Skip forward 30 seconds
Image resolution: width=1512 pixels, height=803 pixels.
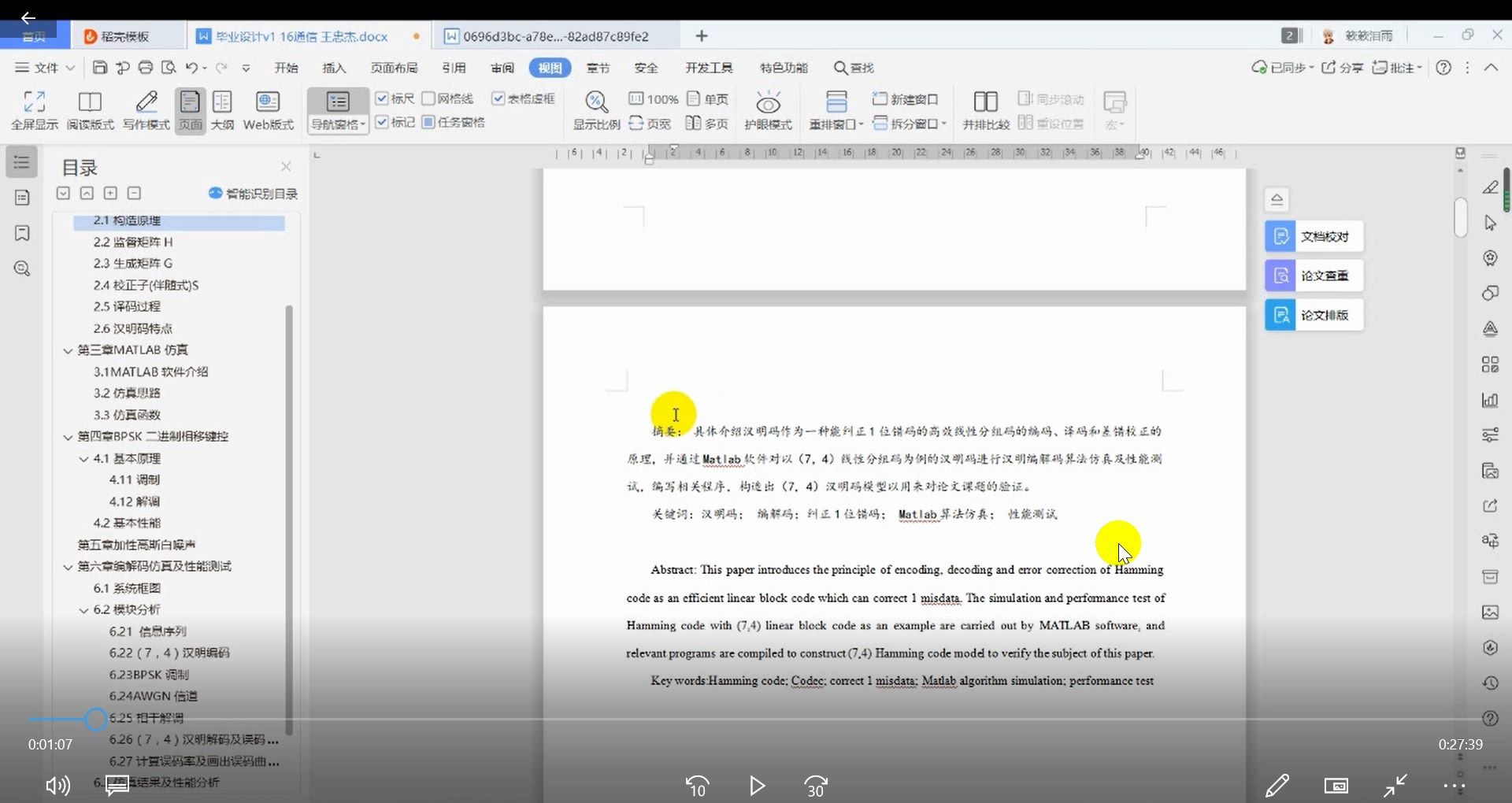pyautogui.click(x=816, y=786)
